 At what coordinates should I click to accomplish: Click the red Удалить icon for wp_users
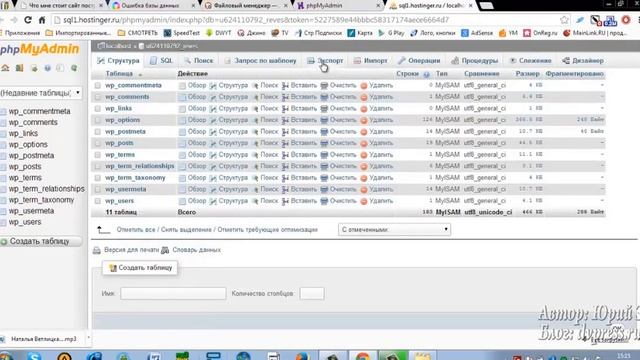pyautogui.click(x=364, y=201)
